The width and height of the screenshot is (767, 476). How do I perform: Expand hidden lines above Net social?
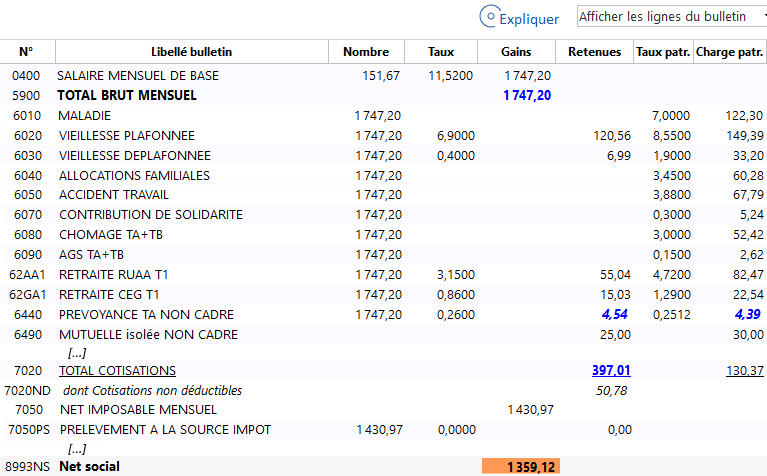76,449
